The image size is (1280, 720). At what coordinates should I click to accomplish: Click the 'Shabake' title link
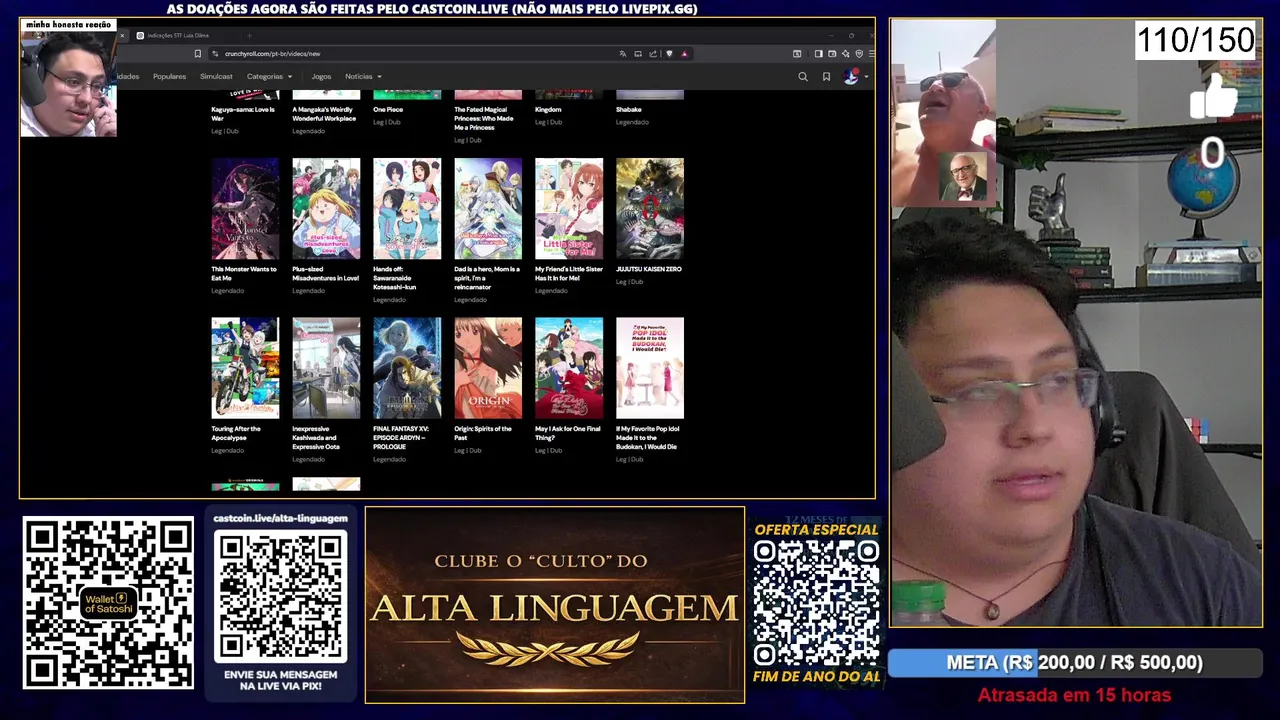point(629,109)
